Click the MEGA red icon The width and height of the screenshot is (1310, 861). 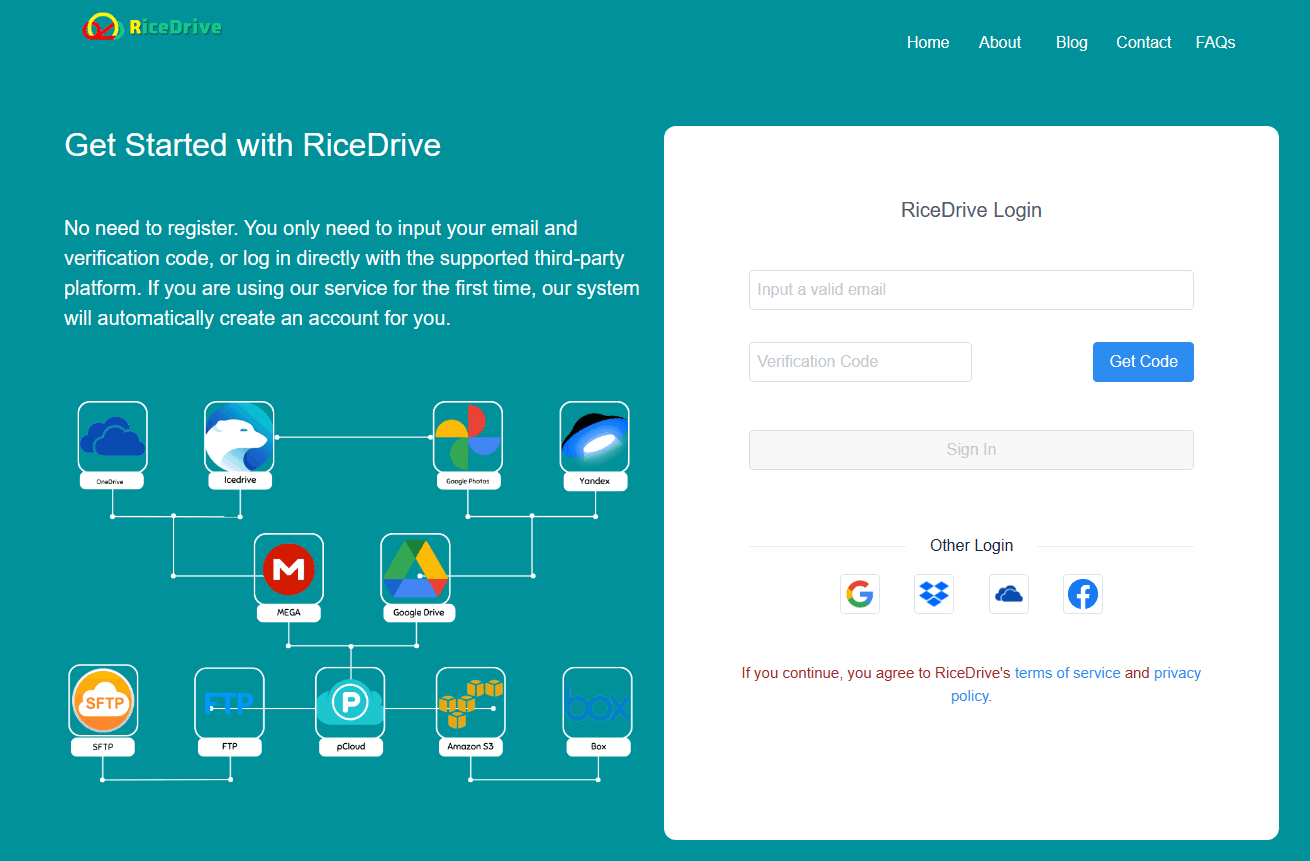click(289, 569)
